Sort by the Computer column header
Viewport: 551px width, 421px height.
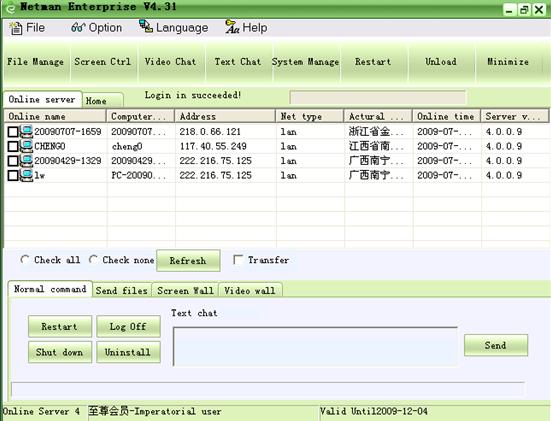point(141,116)
